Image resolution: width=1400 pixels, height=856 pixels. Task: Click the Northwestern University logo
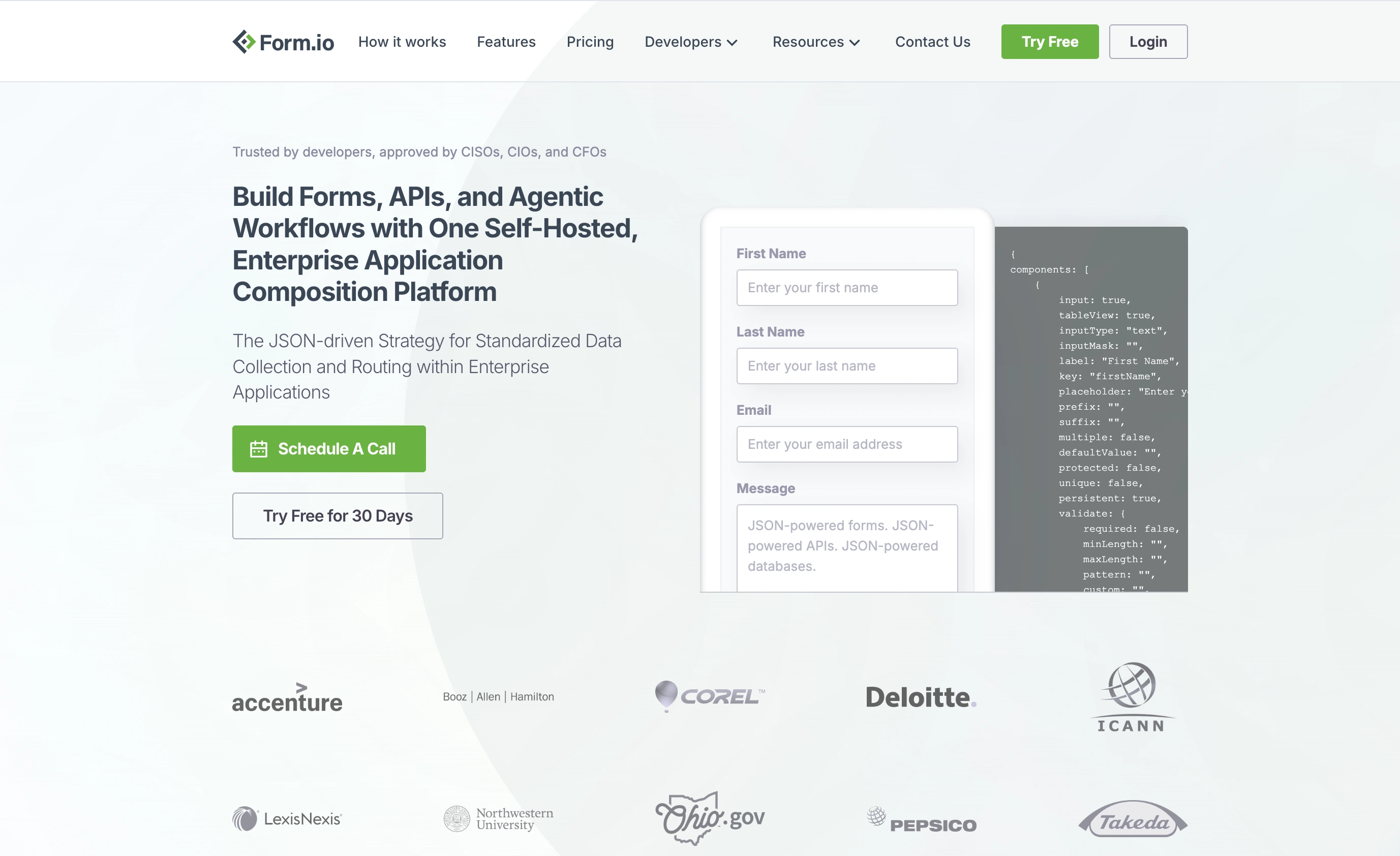pos(498,818)
